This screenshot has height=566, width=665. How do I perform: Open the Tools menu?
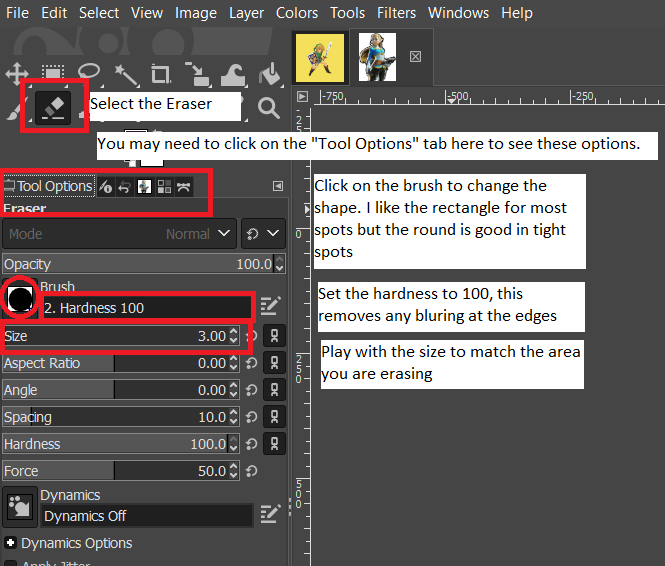(347, 13)
